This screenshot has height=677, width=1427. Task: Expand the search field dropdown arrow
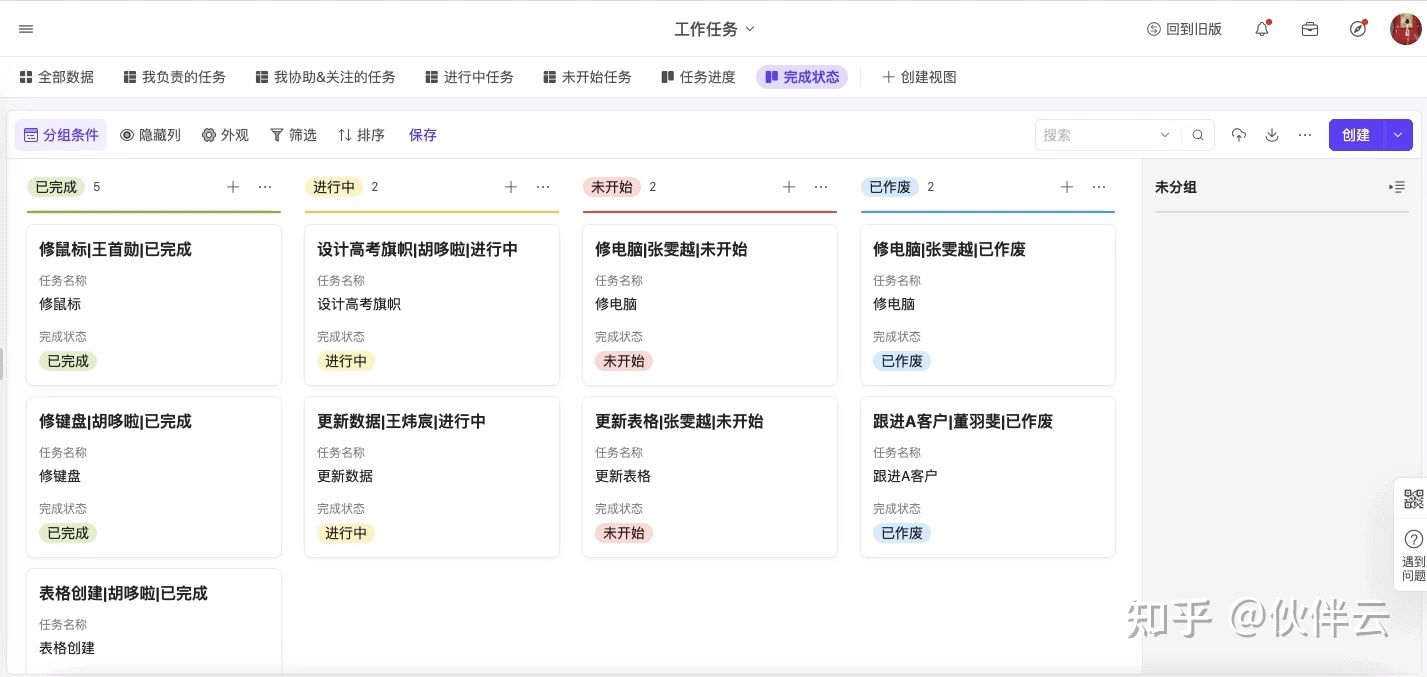tap(1165, 135)
